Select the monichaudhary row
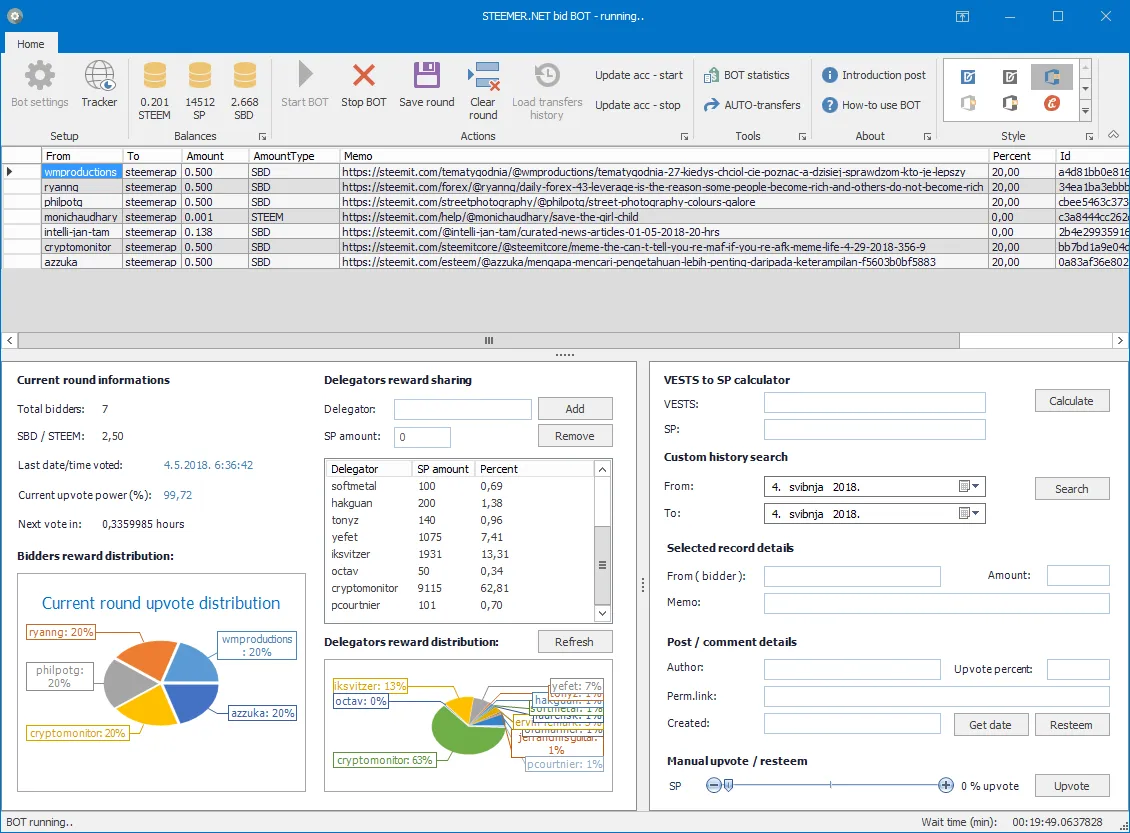The image size is (1130, 833). (x=564, y=217)
